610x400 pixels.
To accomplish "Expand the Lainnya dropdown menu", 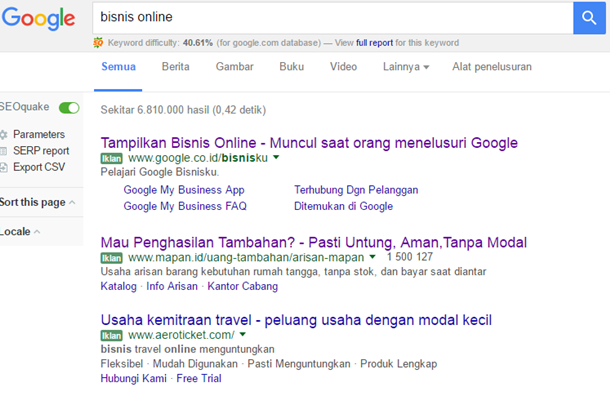I will [406, 67].
